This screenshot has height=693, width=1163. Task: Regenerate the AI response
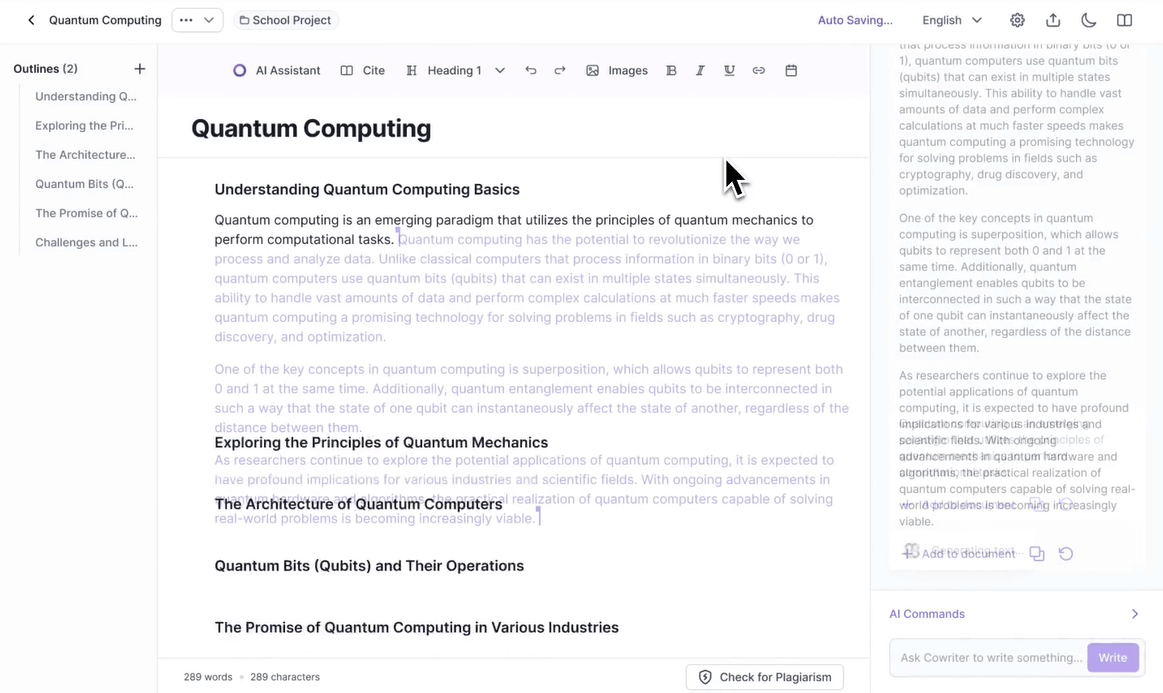[1066, 553]
